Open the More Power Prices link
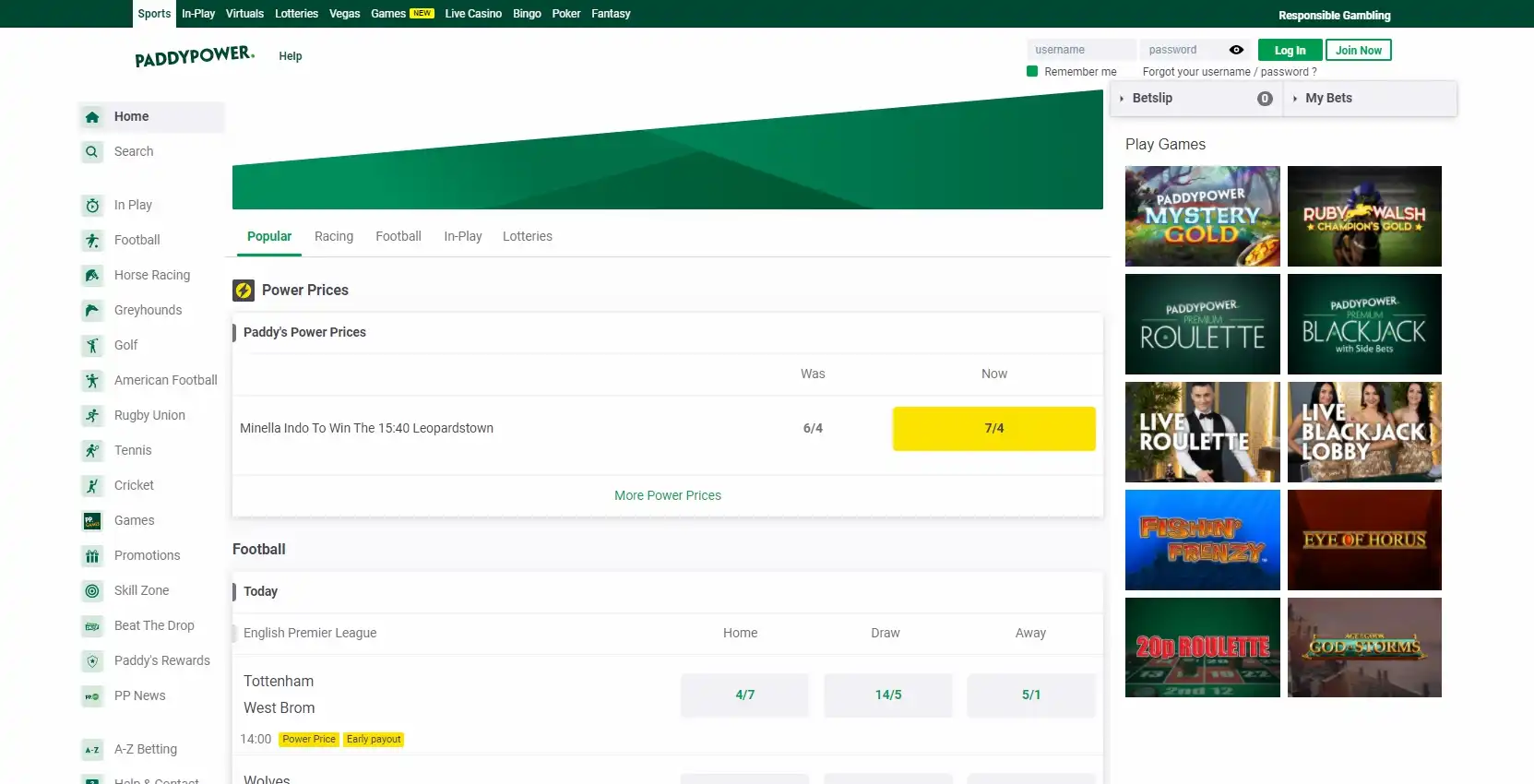This screenshot has height=784, width=1534. (x=668, y=495)
